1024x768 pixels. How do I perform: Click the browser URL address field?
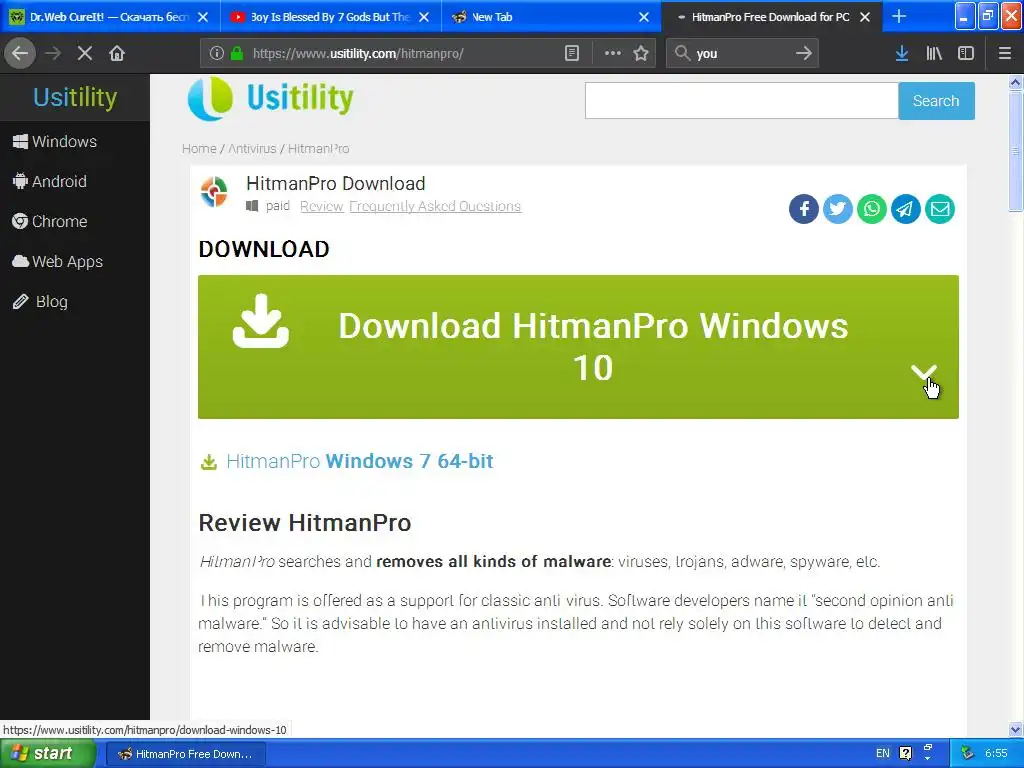click(404, 54)
